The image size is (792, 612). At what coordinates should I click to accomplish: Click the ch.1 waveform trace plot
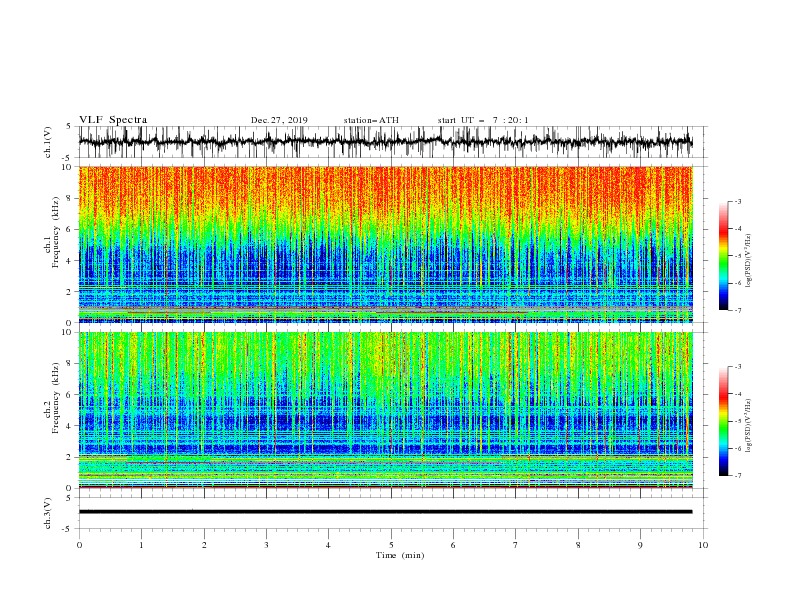(385, 142)
